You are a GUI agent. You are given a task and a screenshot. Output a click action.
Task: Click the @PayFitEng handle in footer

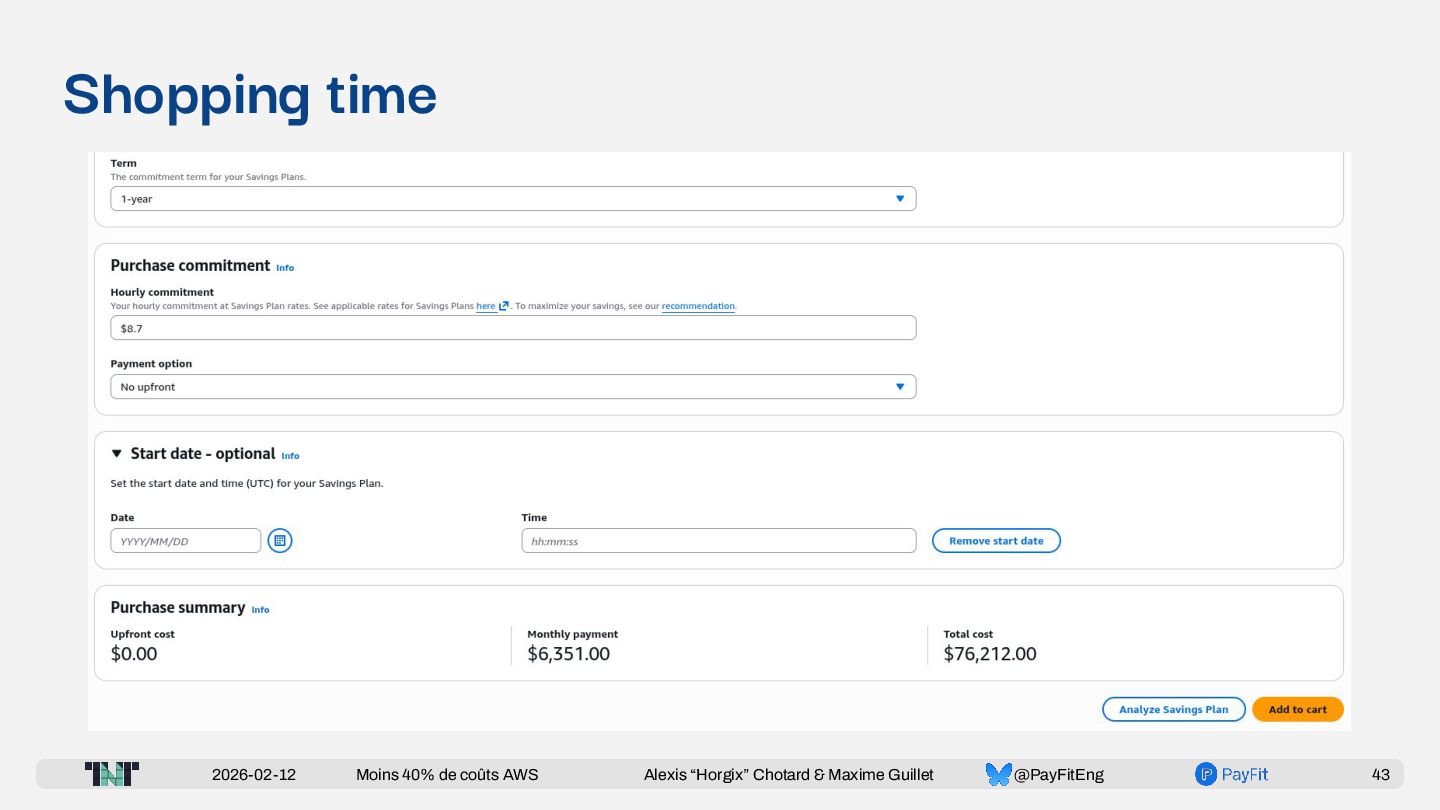coord(1058,774)
